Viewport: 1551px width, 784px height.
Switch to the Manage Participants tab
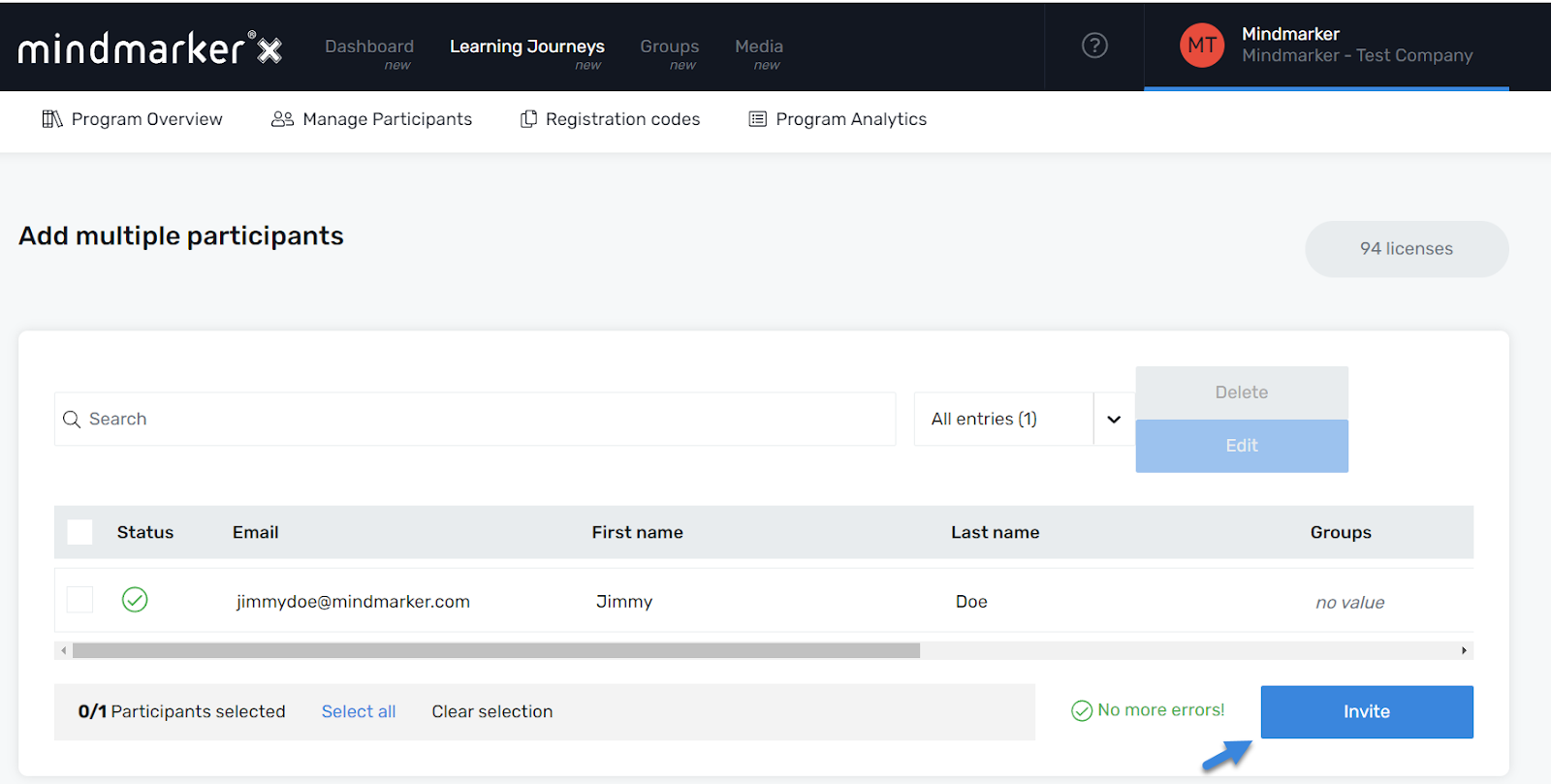point(372,119)
